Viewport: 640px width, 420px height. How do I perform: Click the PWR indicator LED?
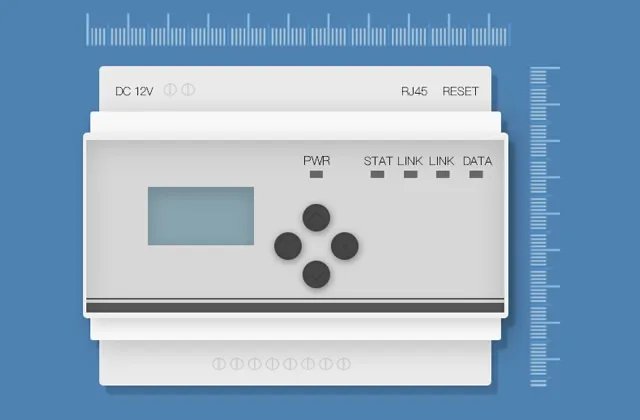(317, 174)
